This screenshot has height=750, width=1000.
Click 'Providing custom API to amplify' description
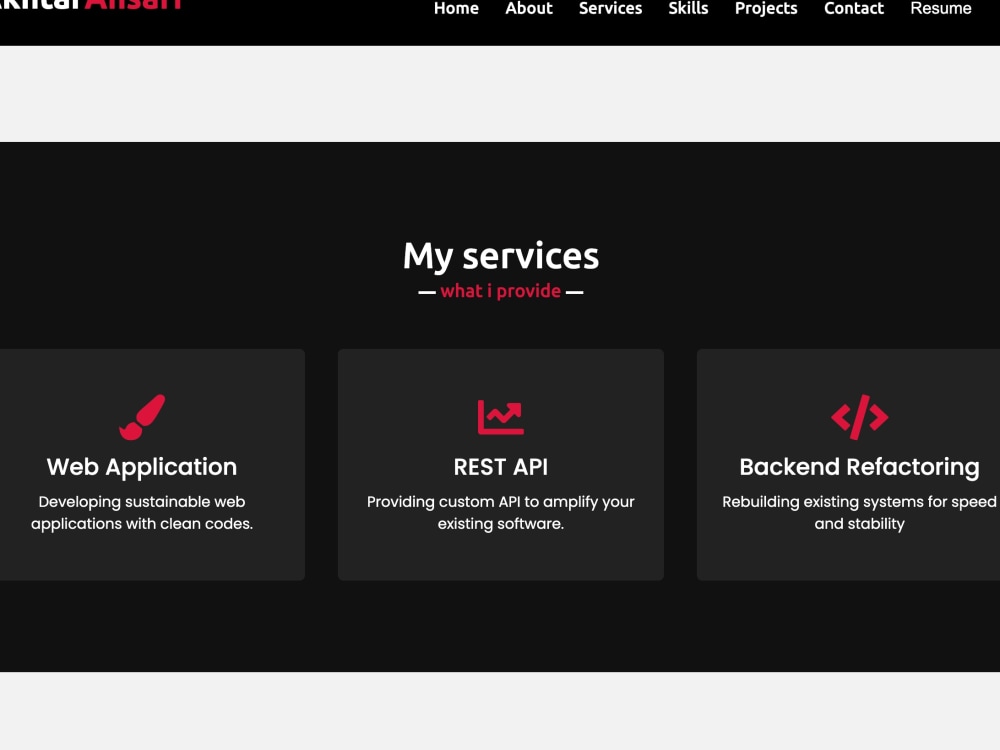coord(501,513)
